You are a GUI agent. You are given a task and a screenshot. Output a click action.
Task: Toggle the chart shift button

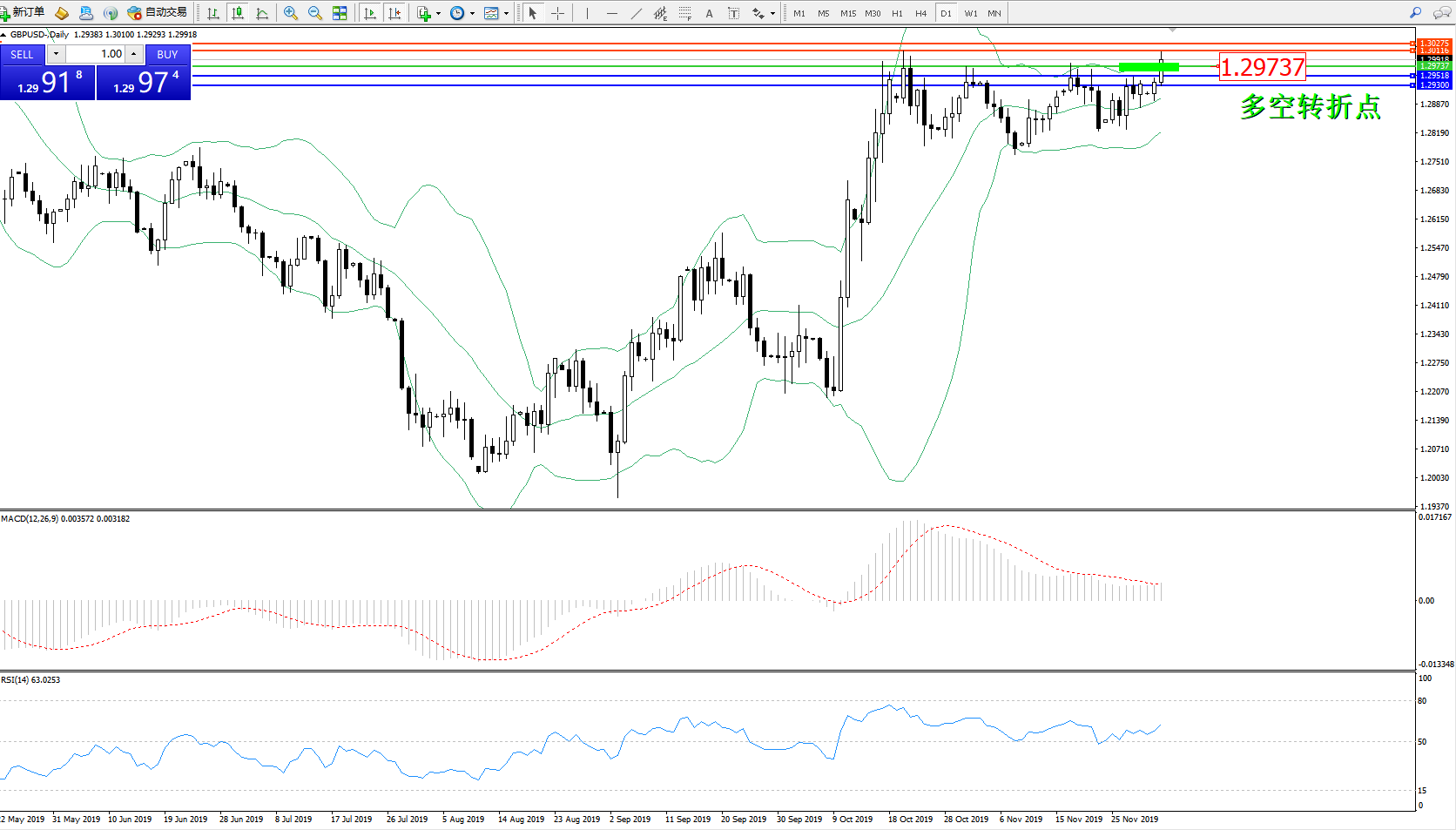[394, 13]
